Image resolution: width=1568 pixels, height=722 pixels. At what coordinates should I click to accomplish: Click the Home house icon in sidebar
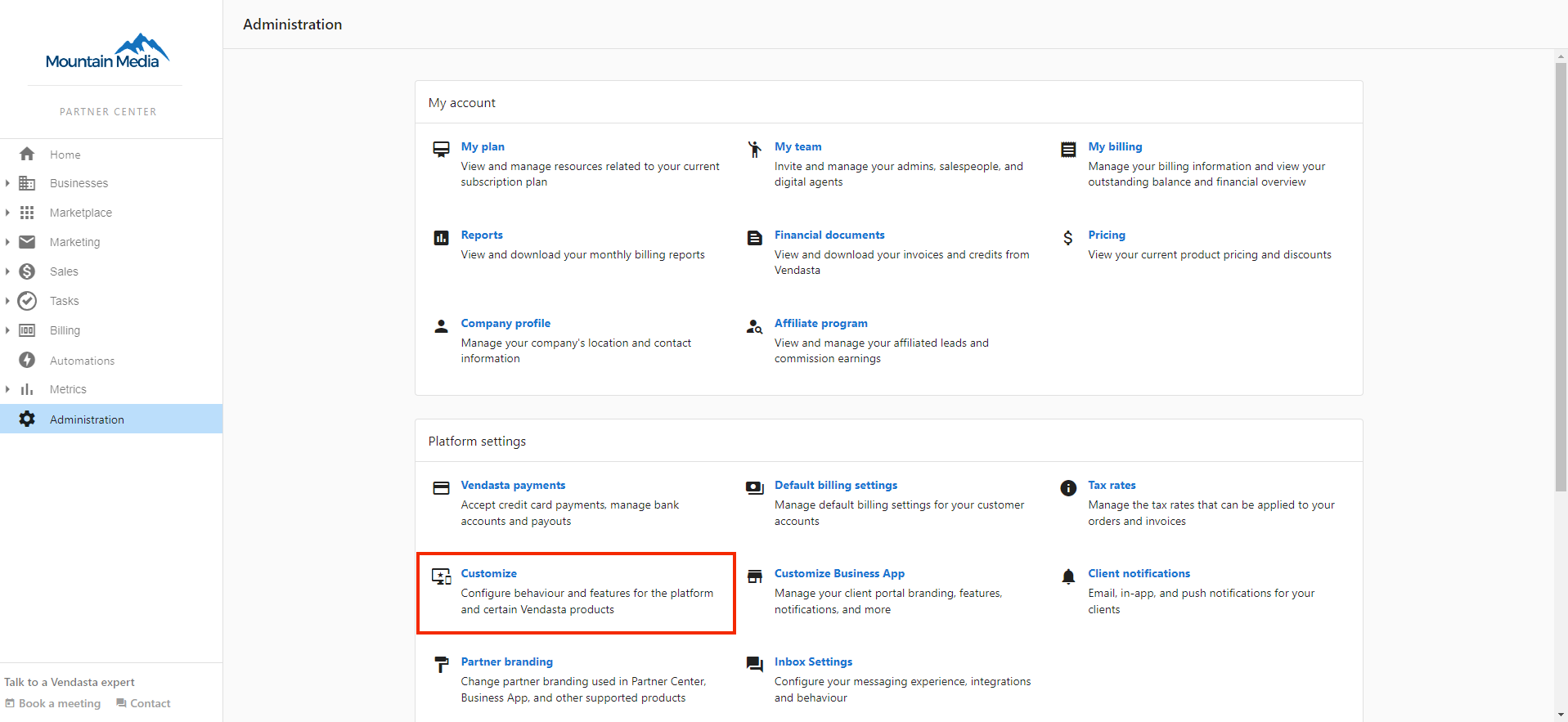27,154
